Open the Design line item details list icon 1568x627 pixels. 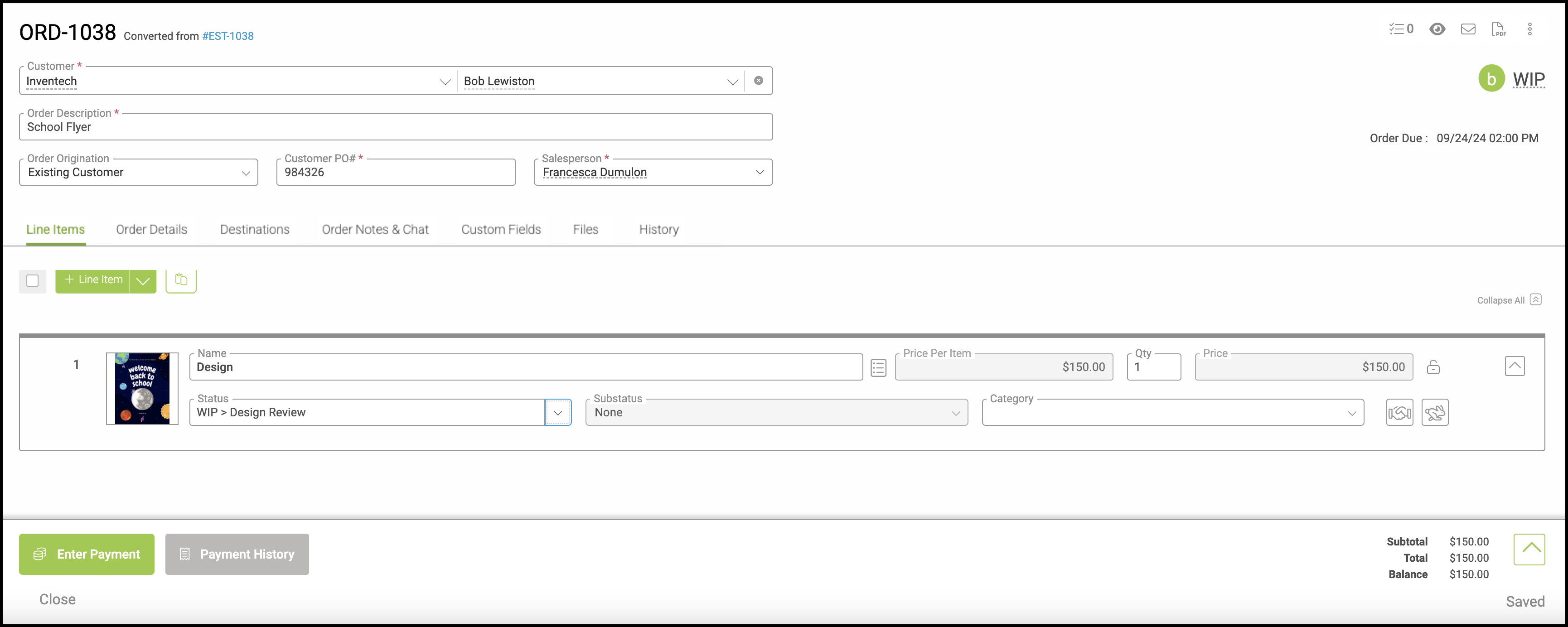tap(878, 368)
